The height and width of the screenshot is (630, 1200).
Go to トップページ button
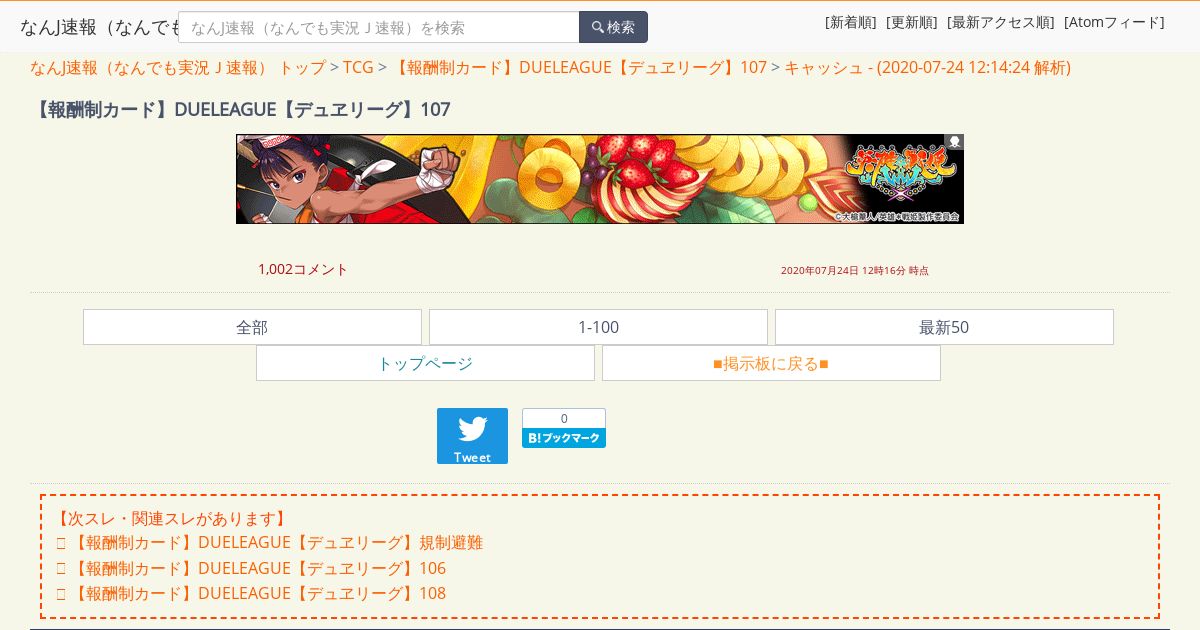(425, 363)
